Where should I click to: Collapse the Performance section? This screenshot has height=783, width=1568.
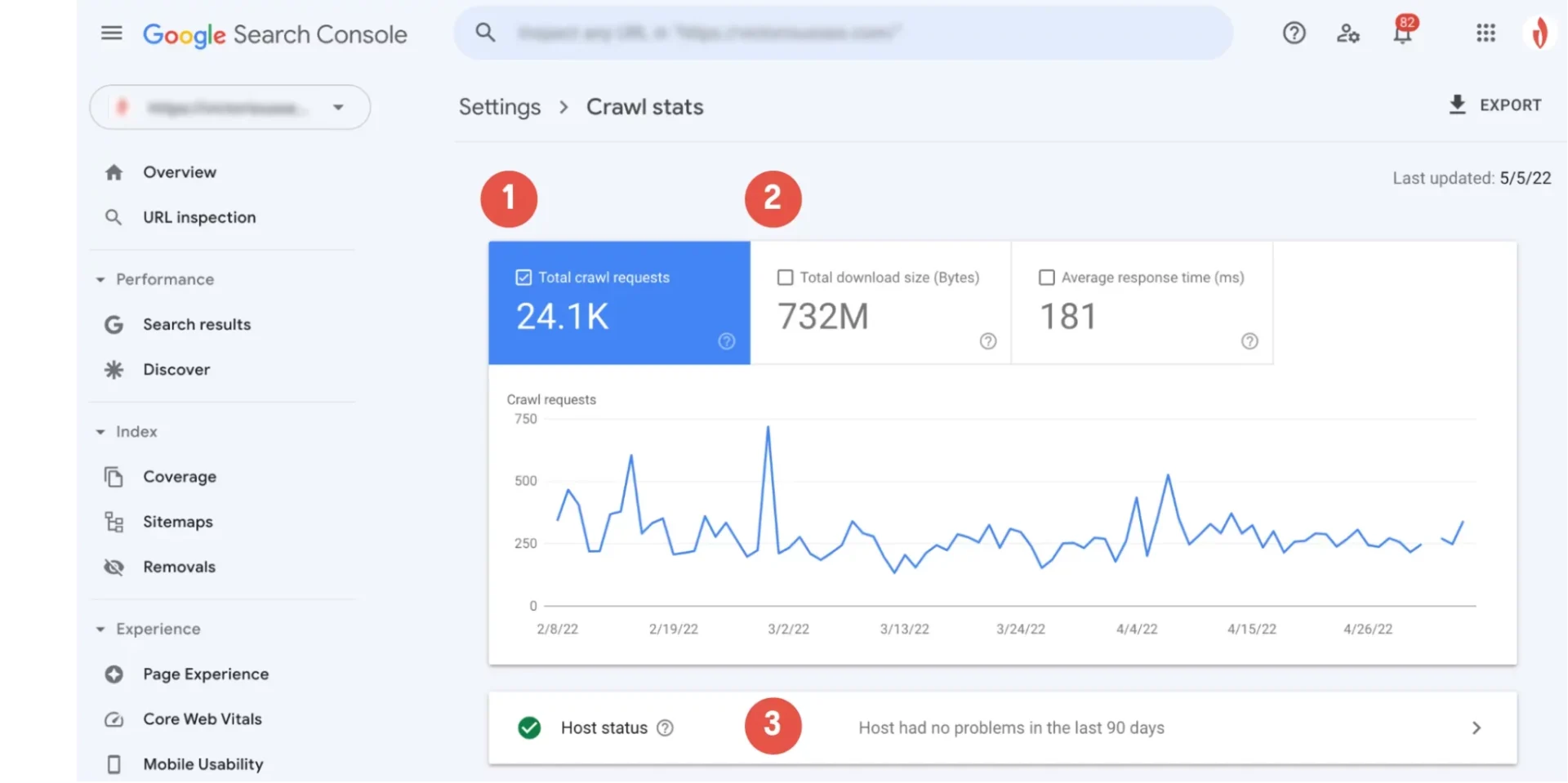click(x=100, y=280)
